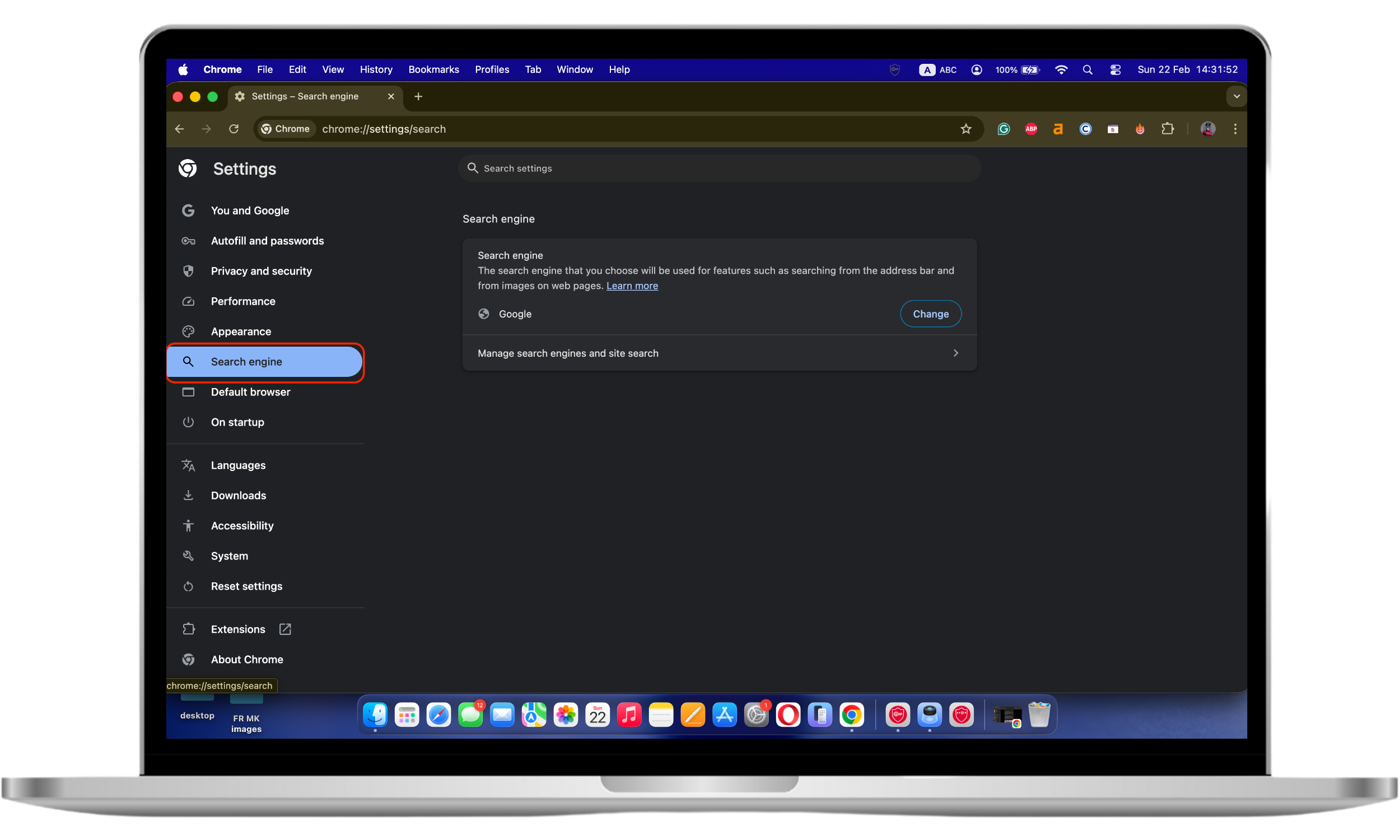Open the Learn more link
The height and width of the screenshot is (840, 1400).
632,286
